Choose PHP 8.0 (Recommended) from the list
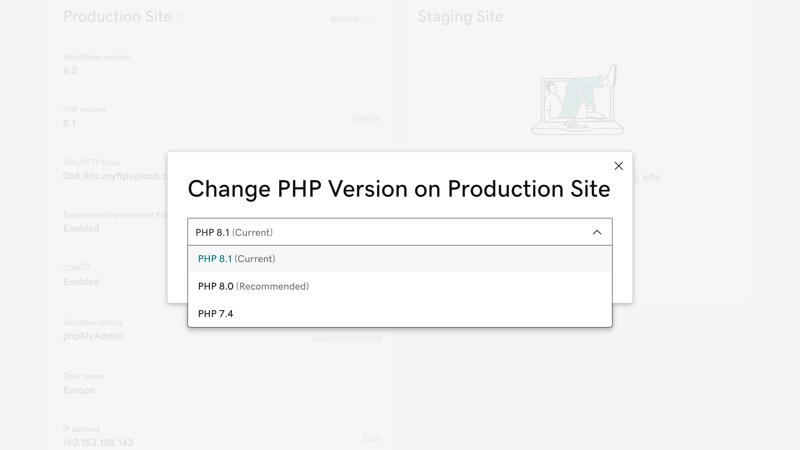 click(x=253, y=286)
